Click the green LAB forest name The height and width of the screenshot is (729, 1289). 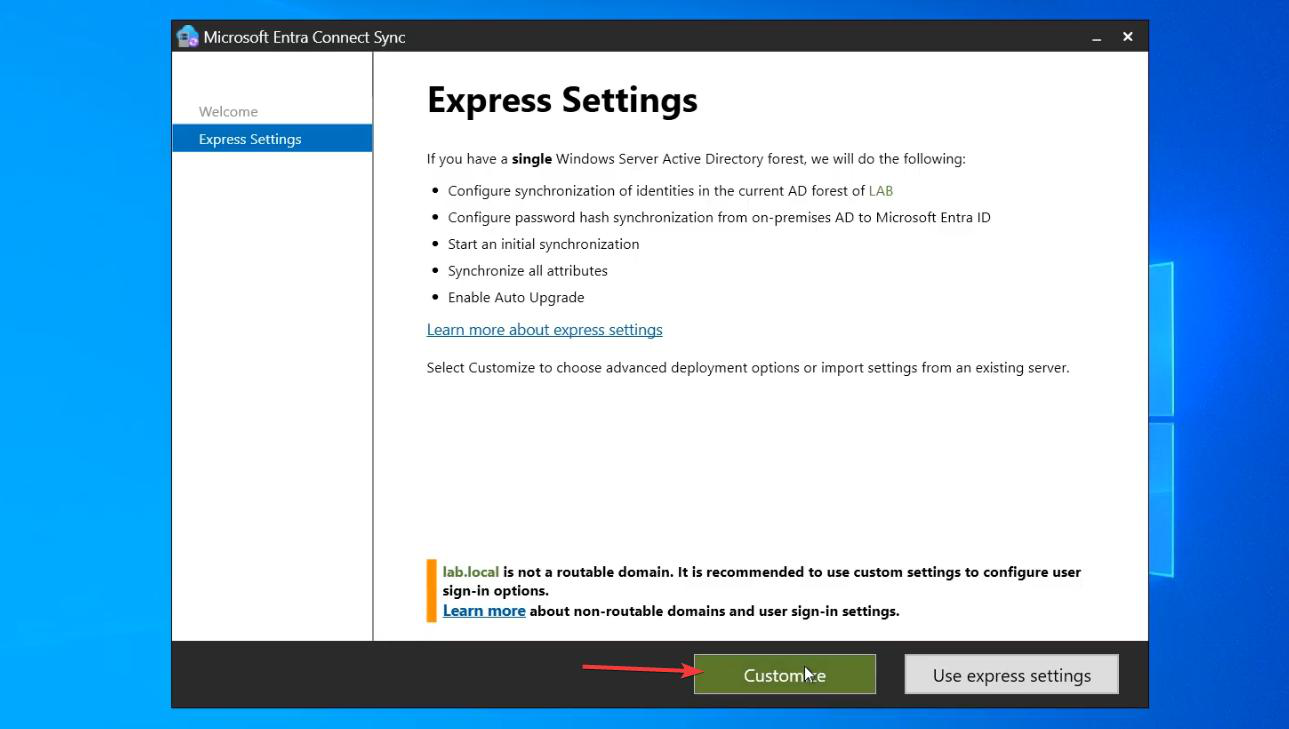point(881,191)
